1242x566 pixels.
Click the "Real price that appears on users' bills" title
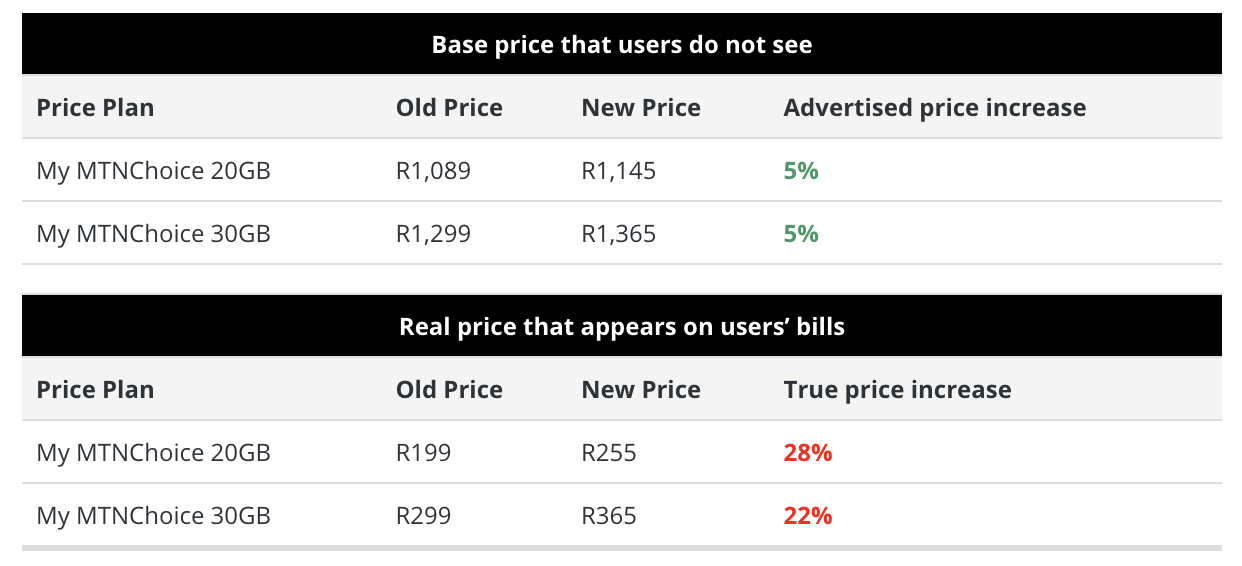coord(621,327)
